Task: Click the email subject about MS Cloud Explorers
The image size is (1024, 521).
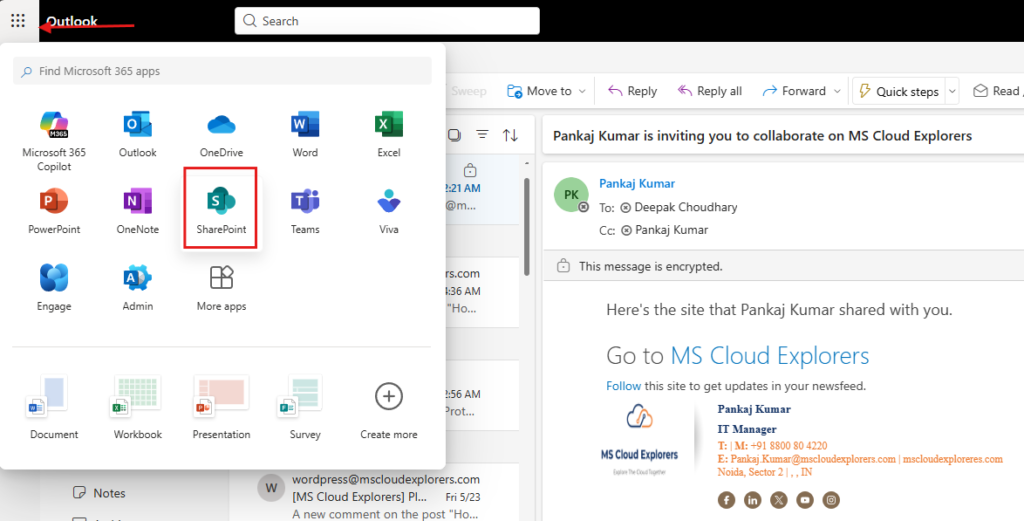Action: [762, 136]
